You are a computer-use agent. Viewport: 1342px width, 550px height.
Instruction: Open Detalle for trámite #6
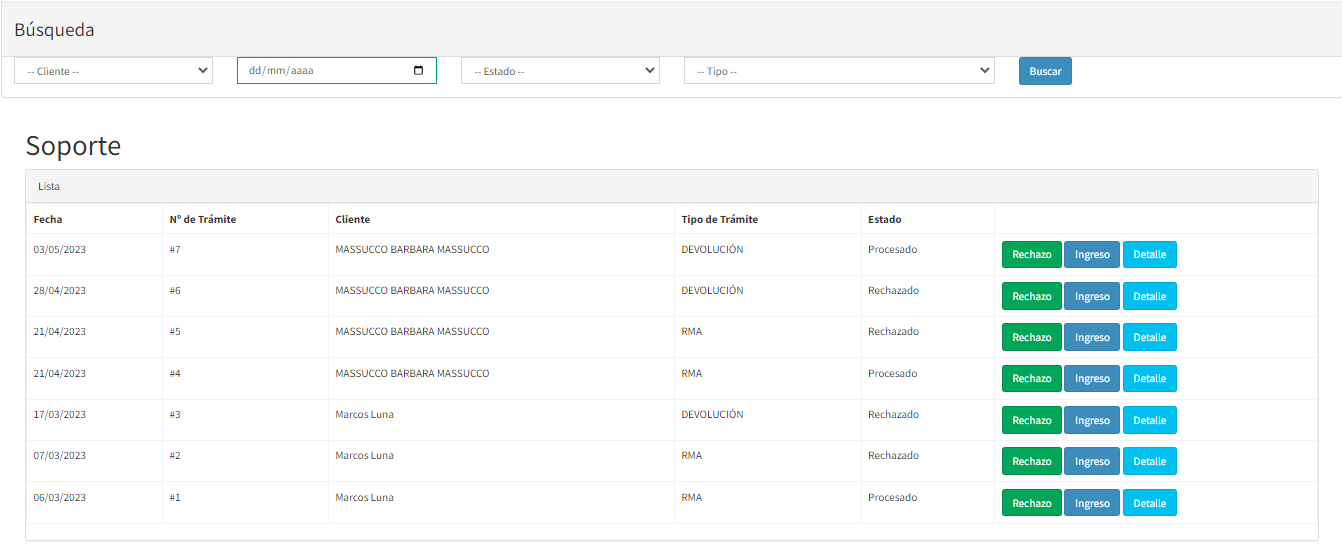(1149, 296)
